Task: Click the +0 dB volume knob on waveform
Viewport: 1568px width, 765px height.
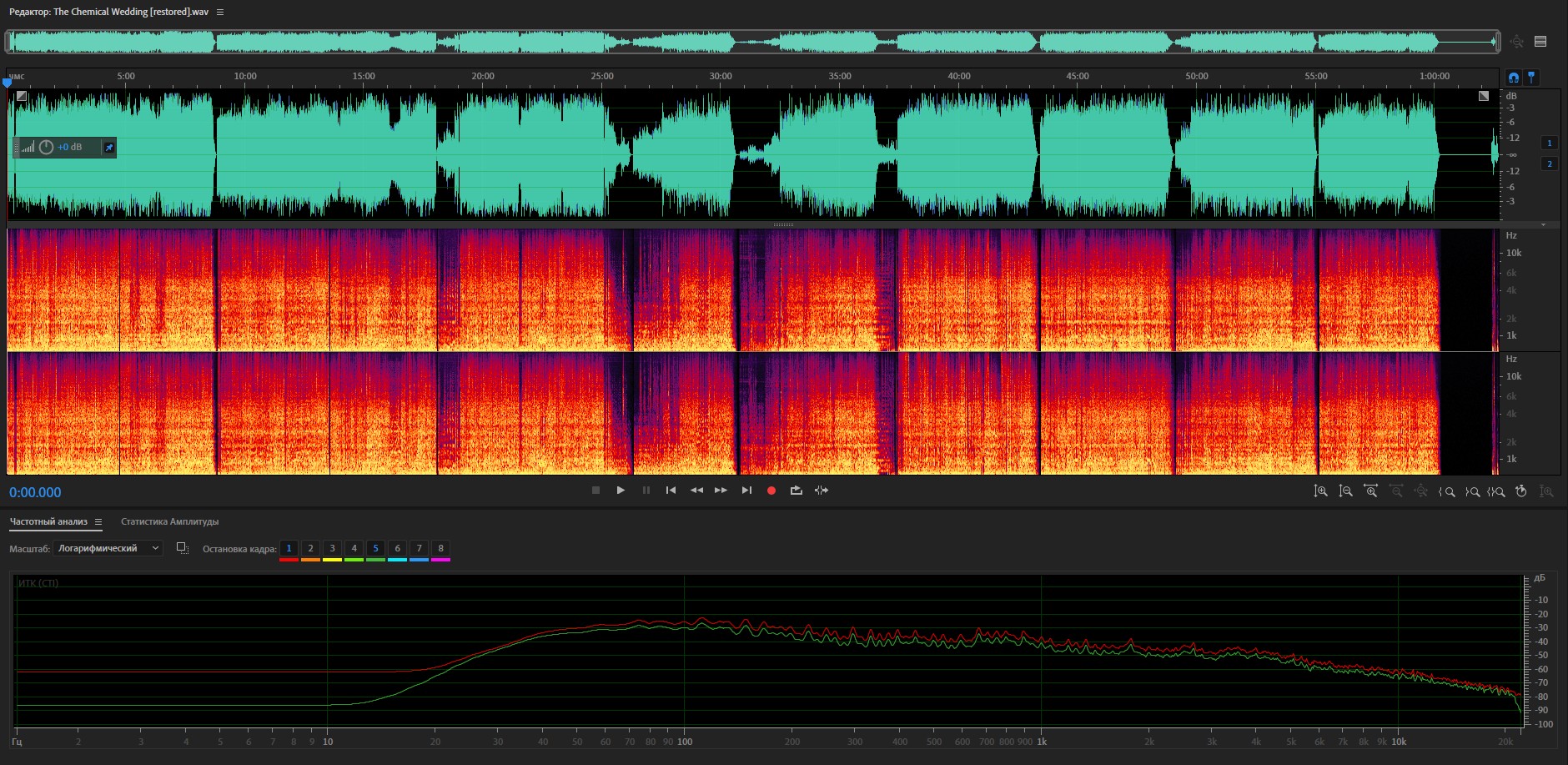Action: click(x=47, y=147)
